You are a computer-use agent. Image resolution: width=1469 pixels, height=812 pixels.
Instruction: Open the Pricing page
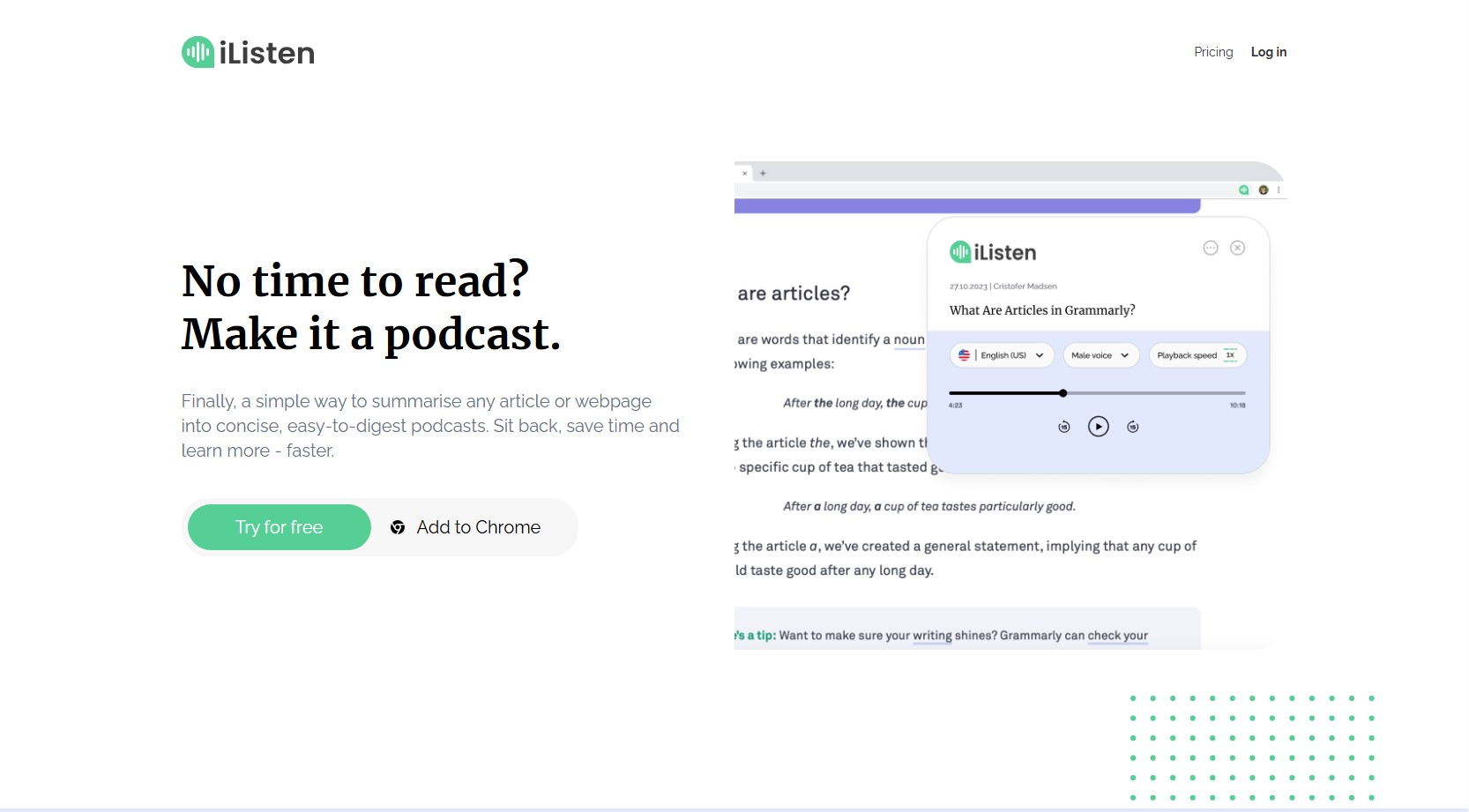click(1213, 52)
